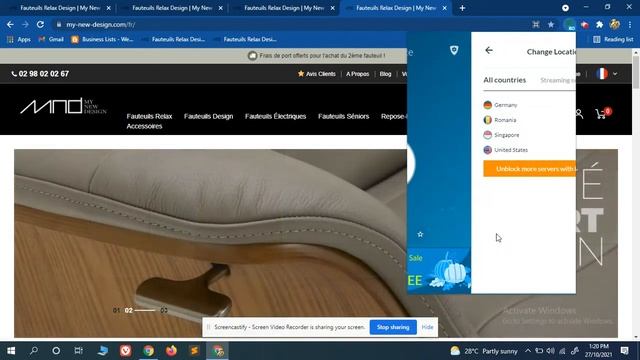Reload the my-new-design.com page
The width and height of the screenshot is (640, 360).
pos(40,24)
